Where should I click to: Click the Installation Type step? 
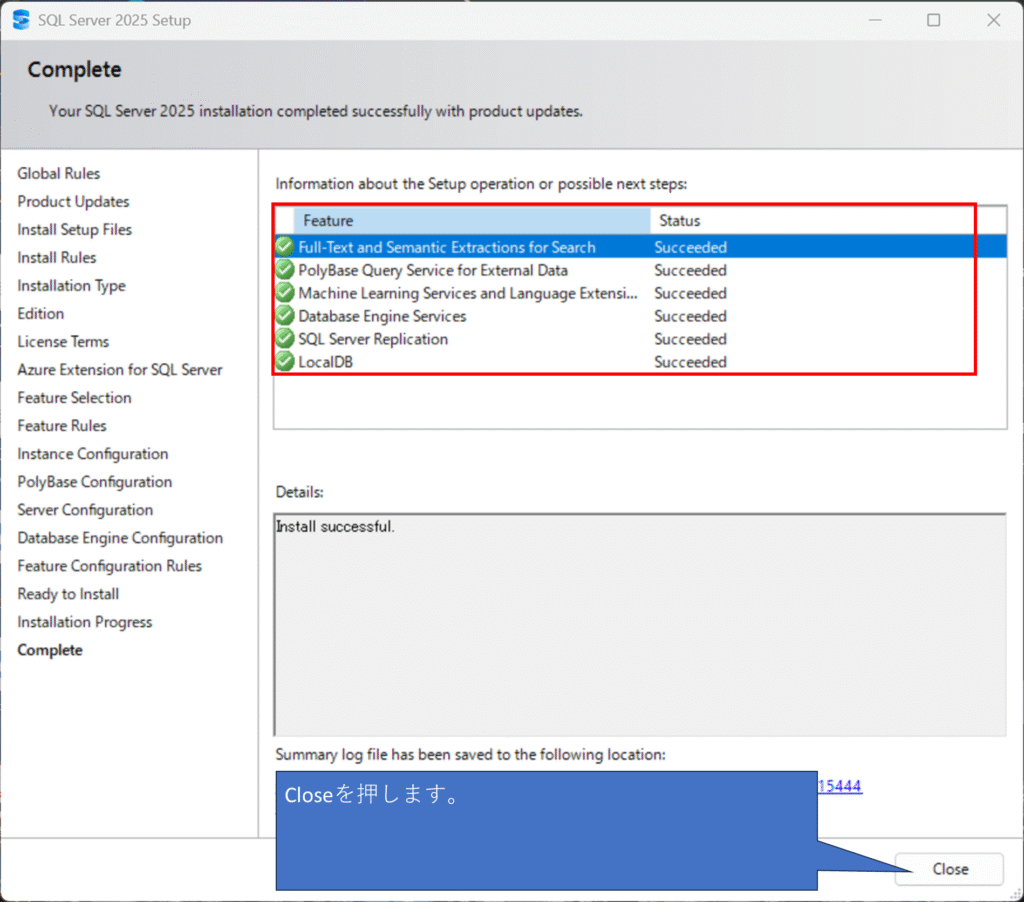coord(71,285)
